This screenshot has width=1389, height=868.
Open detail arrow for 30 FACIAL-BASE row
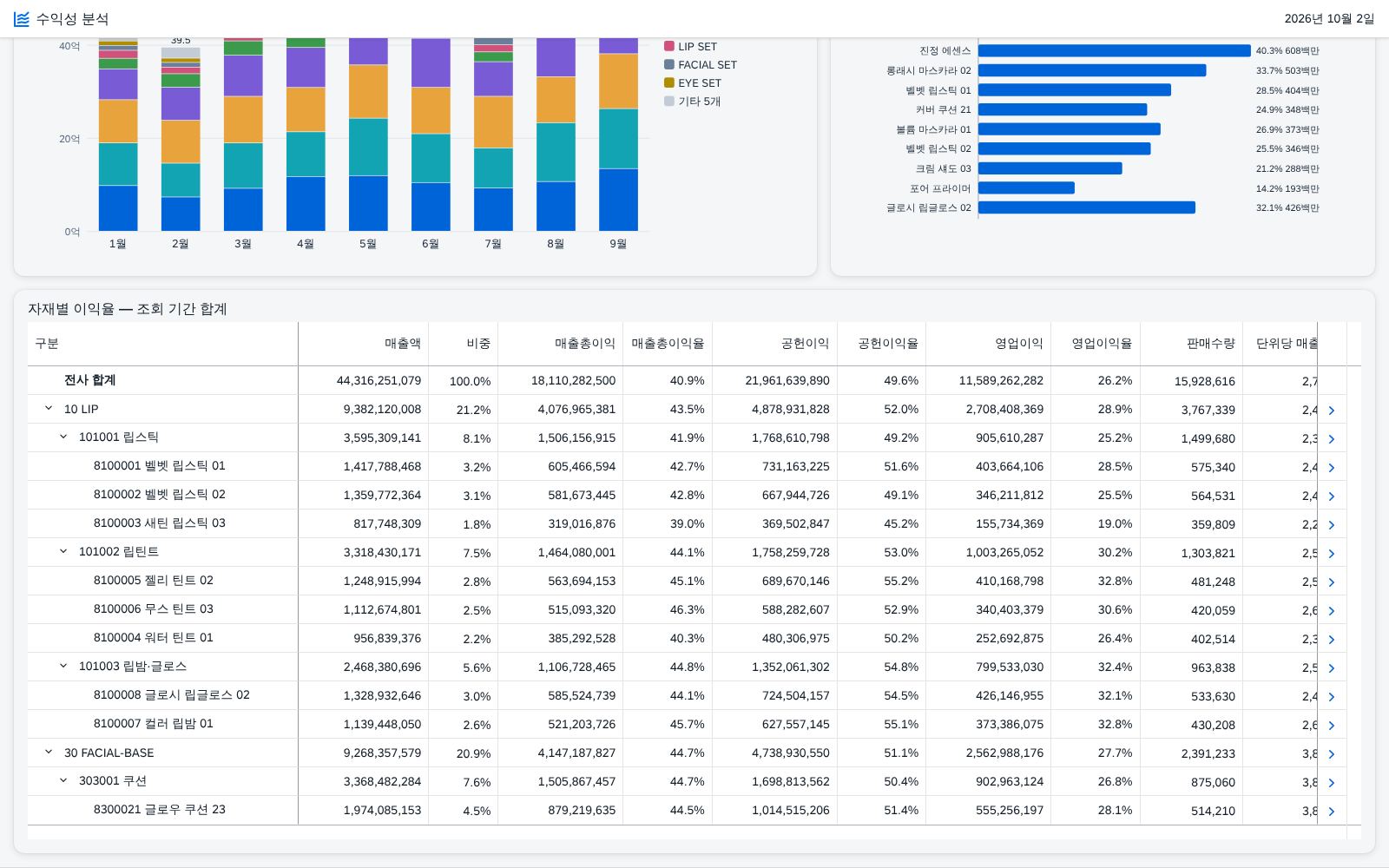coord(1332,754)
